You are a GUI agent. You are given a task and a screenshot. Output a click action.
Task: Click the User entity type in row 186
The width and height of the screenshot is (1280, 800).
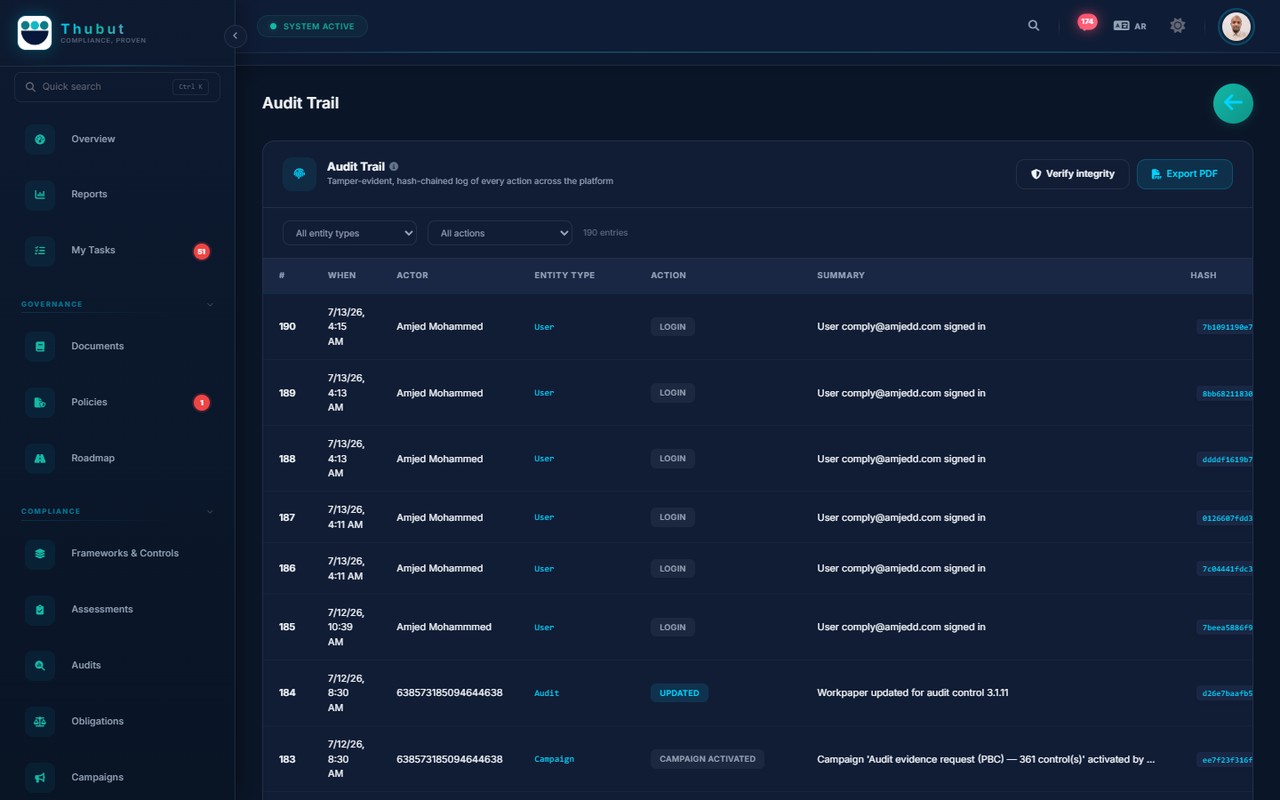(544, 569)
